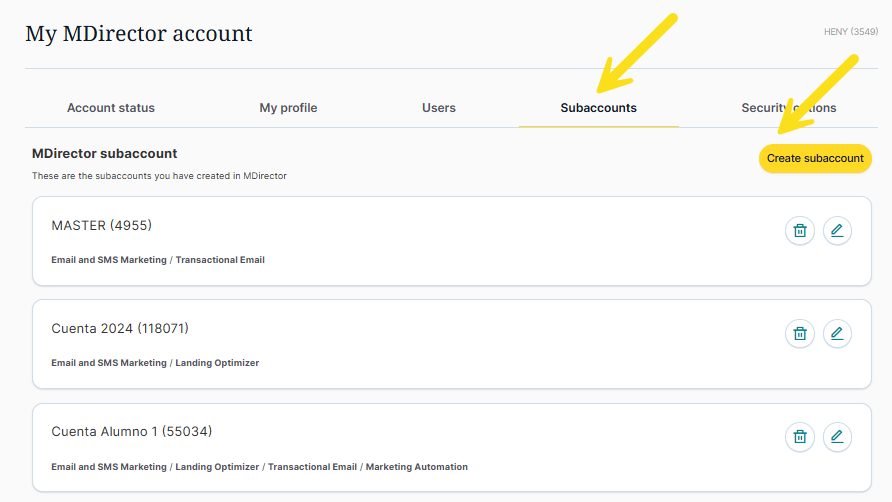Click trash icon for Cuenta 2024
The width and height of the screenshot is (892, 502).
coord(800,334)
